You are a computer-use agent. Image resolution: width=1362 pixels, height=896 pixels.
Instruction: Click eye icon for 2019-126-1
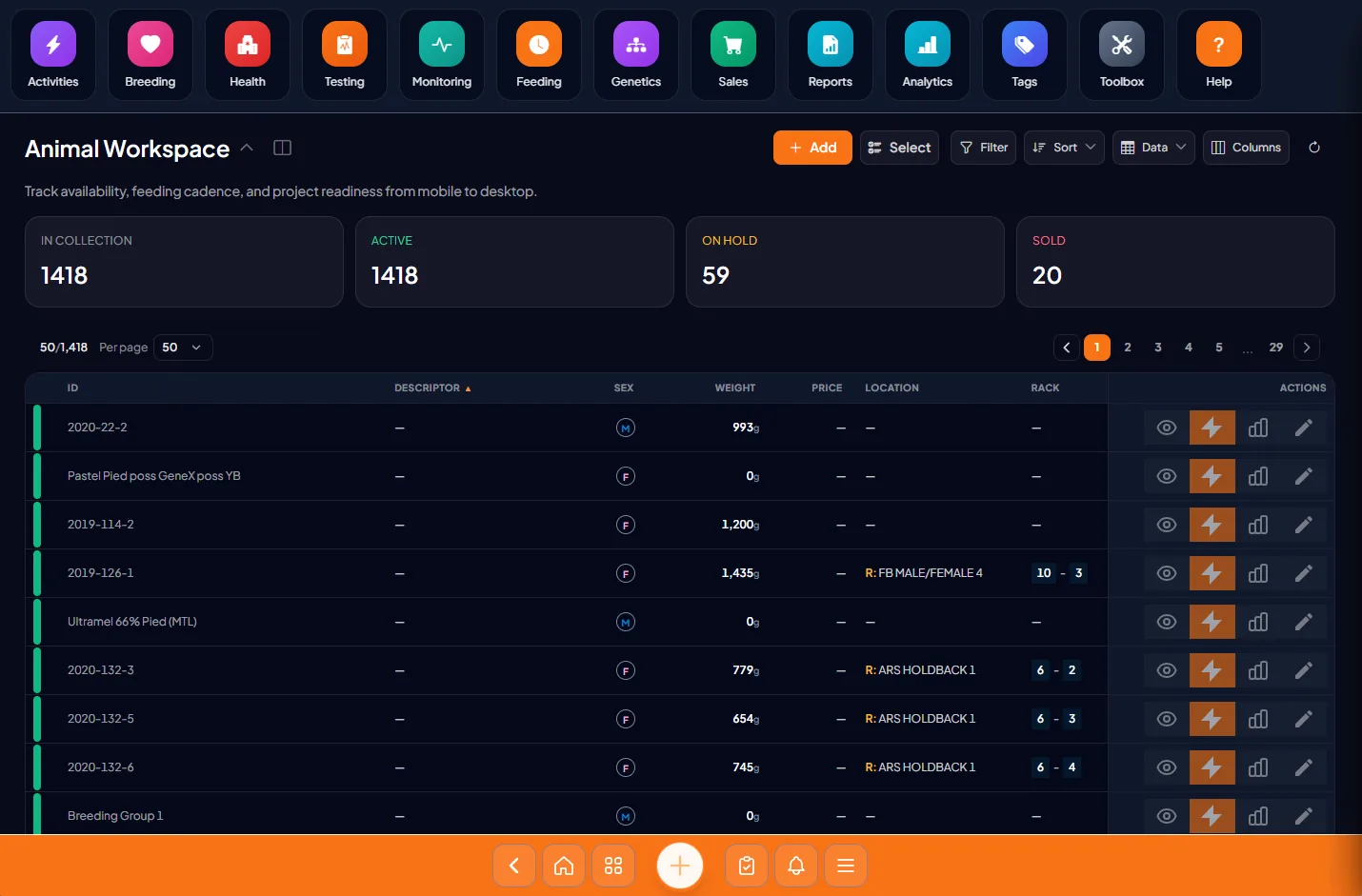point(1167,573)
